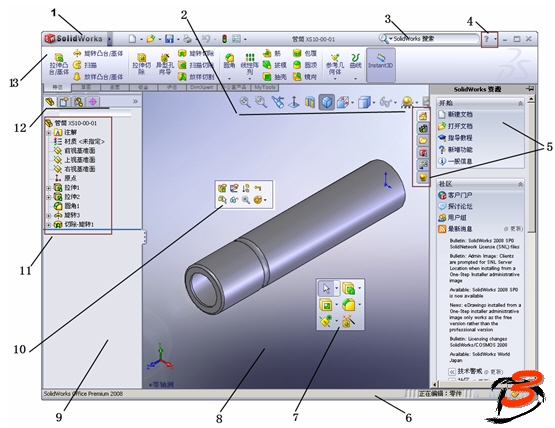Open the Help question mark dropdown arrow
555x428 pixels.
[495, 39]
